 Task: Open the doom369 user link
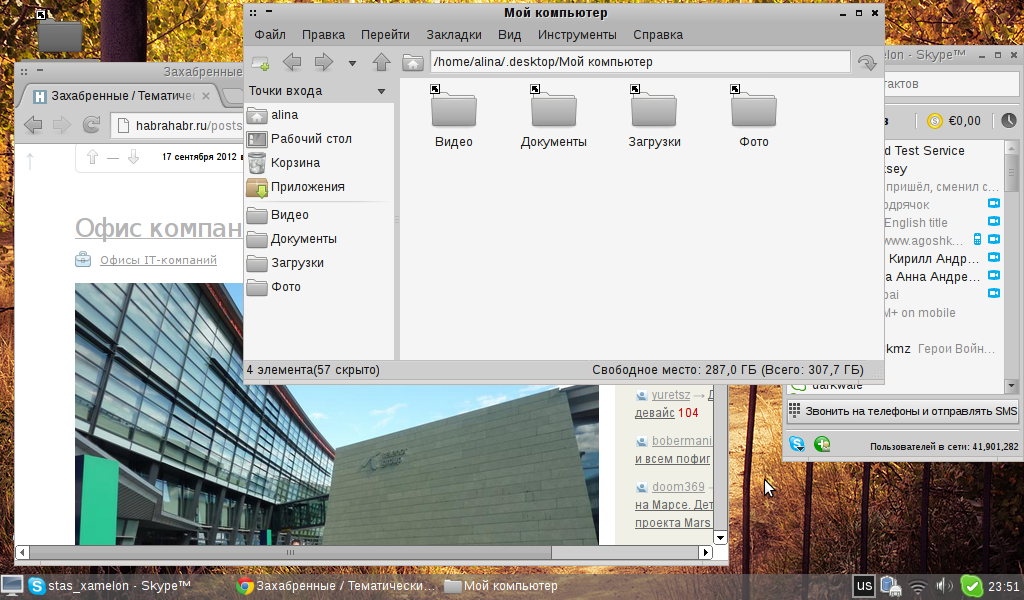coord(678,487)
